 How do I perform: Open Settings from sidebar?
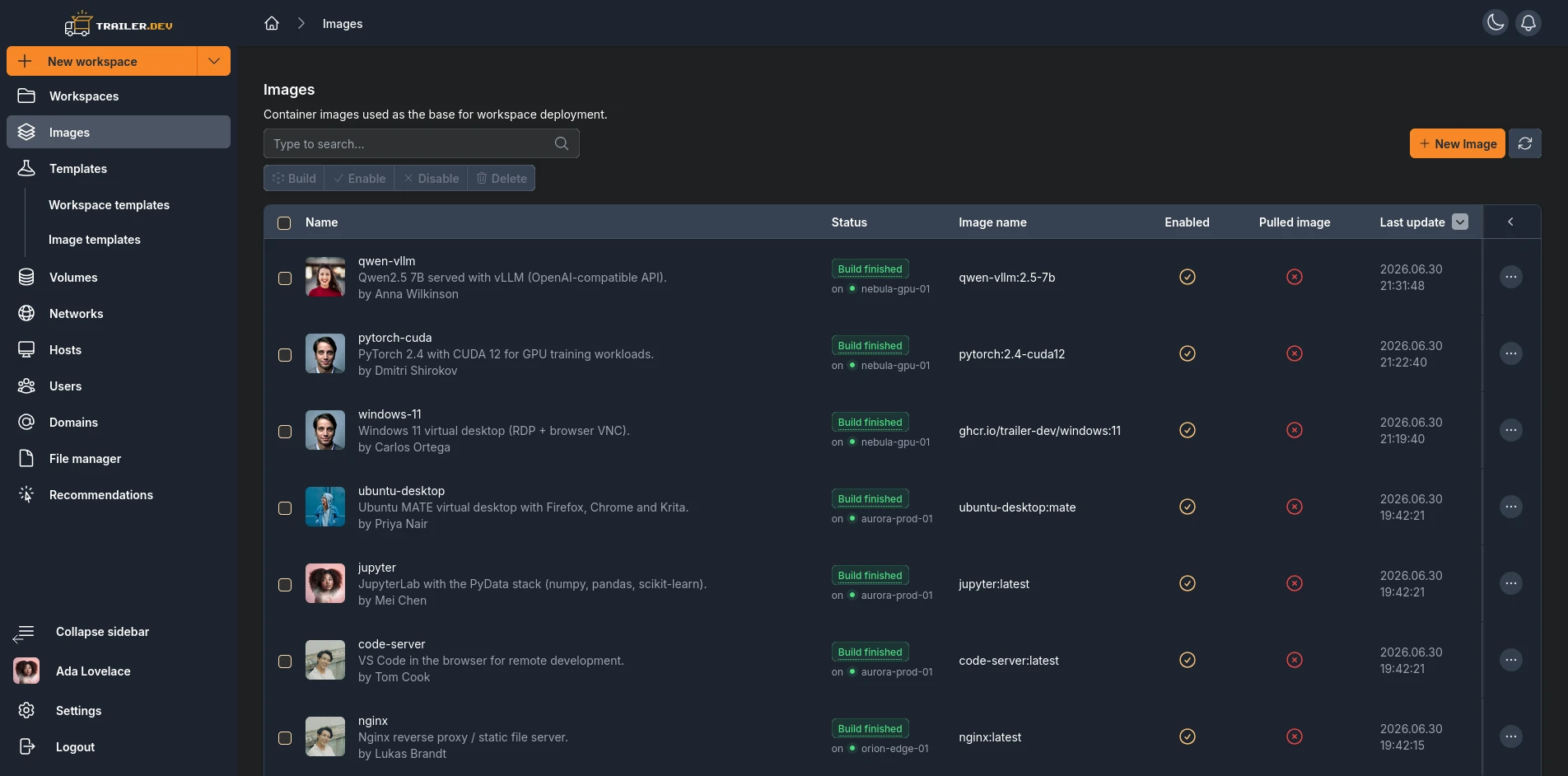(x=119, y=710)
